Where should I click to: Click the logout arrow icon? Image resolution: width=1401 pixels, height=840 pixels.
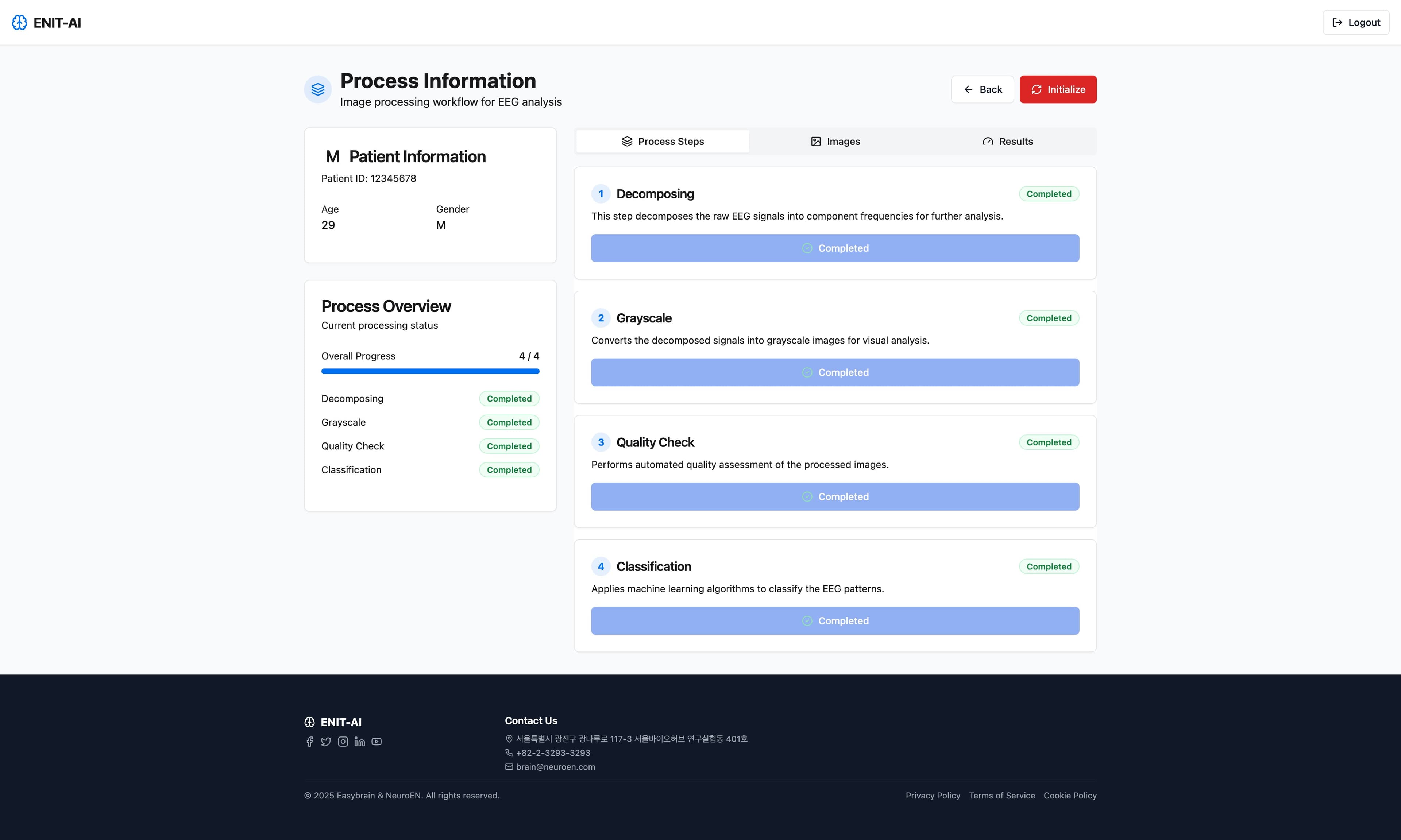[x=1337, y=23]
